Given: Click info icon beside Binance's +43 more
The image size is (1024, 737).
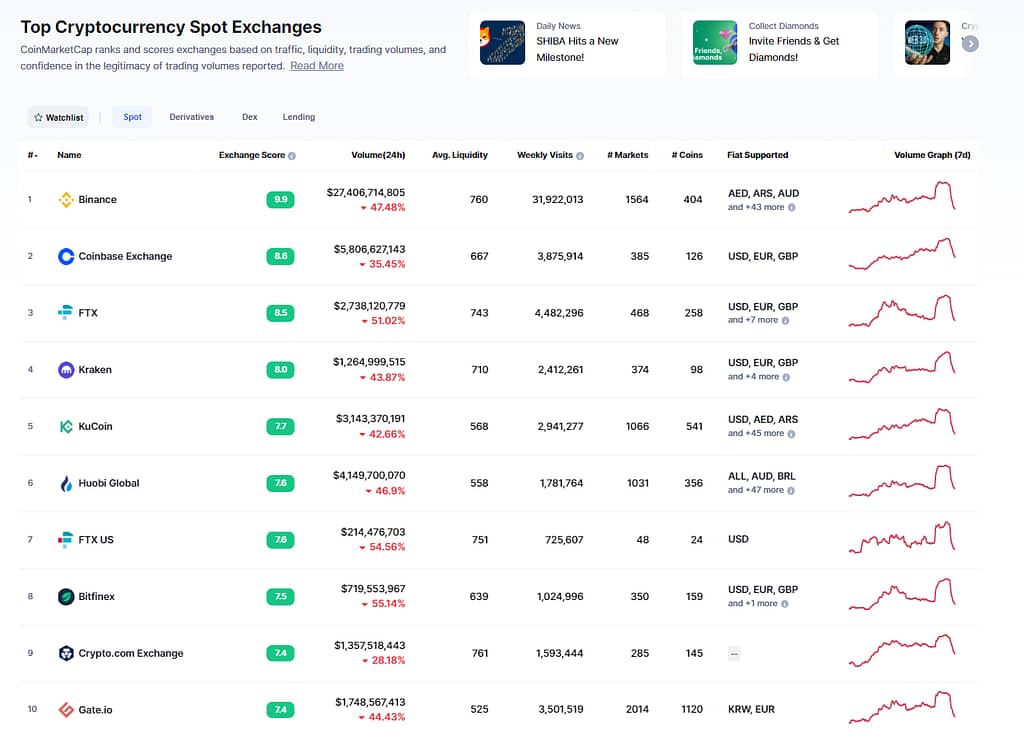Looking at the screenshot, I should [792, 208].
